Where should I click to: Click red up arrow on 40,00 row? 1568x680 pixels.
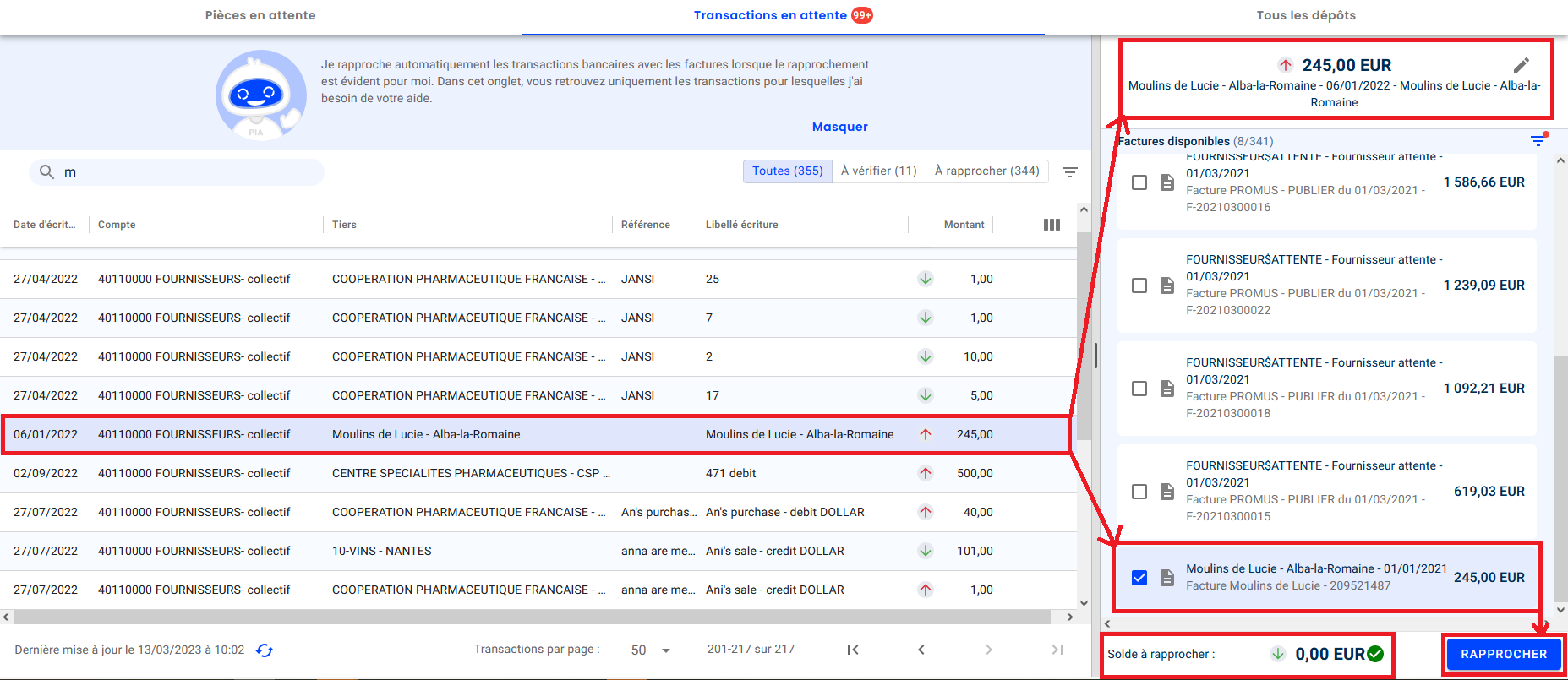click(926, 512)
